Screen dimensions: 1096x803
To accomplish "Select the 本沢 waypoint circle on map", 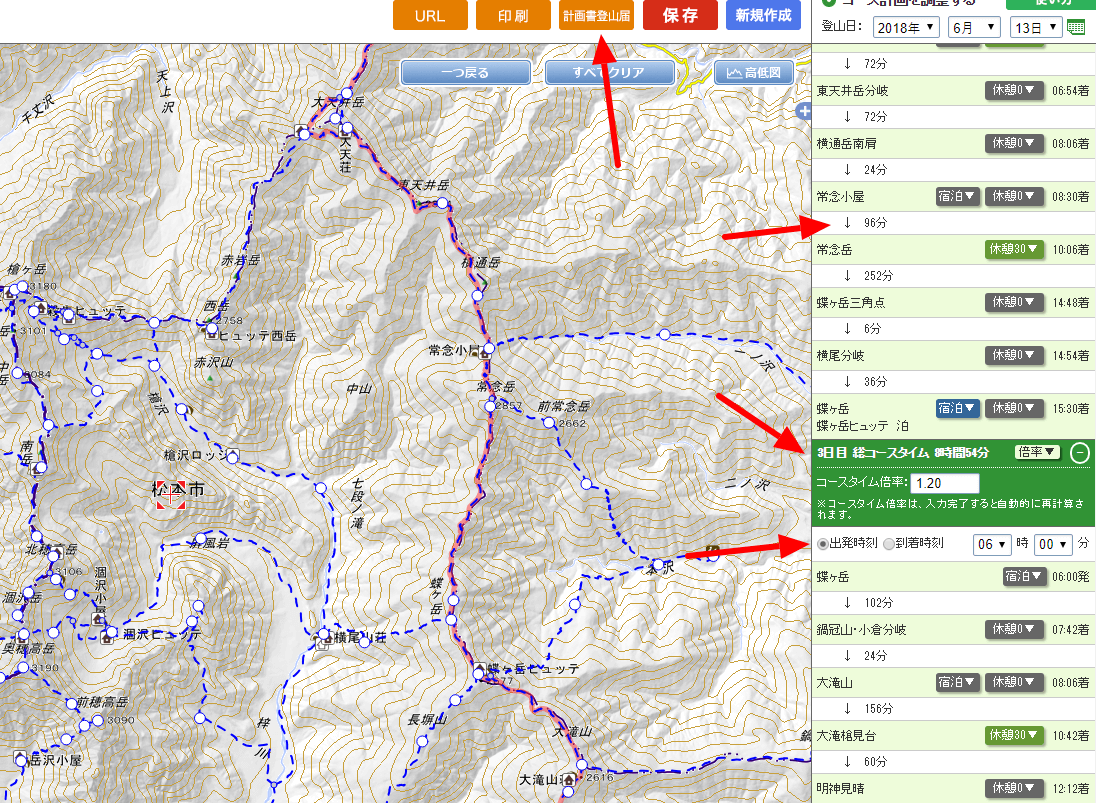I will tap(658, 563).
